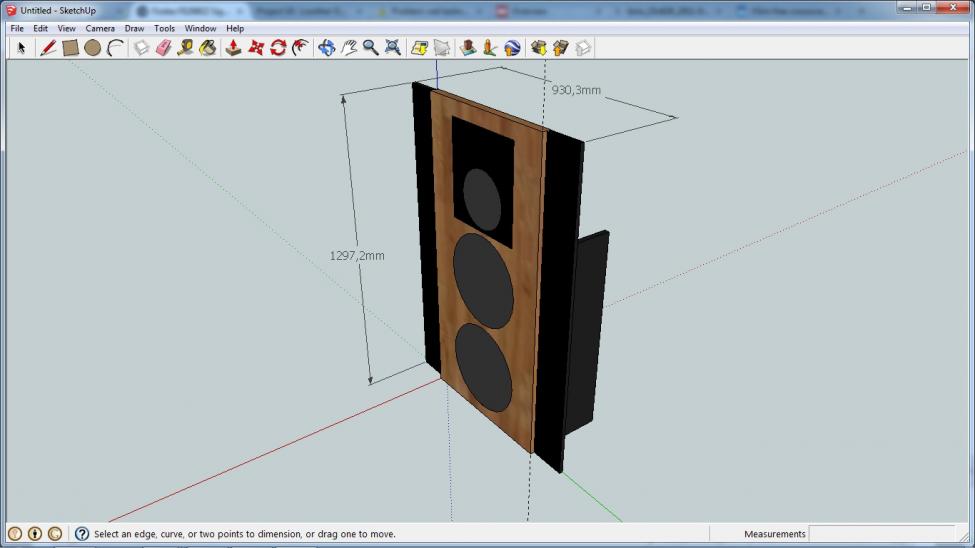Select the Rotate tool
This screenshot has height=548, width=975.
pos(278,48)
